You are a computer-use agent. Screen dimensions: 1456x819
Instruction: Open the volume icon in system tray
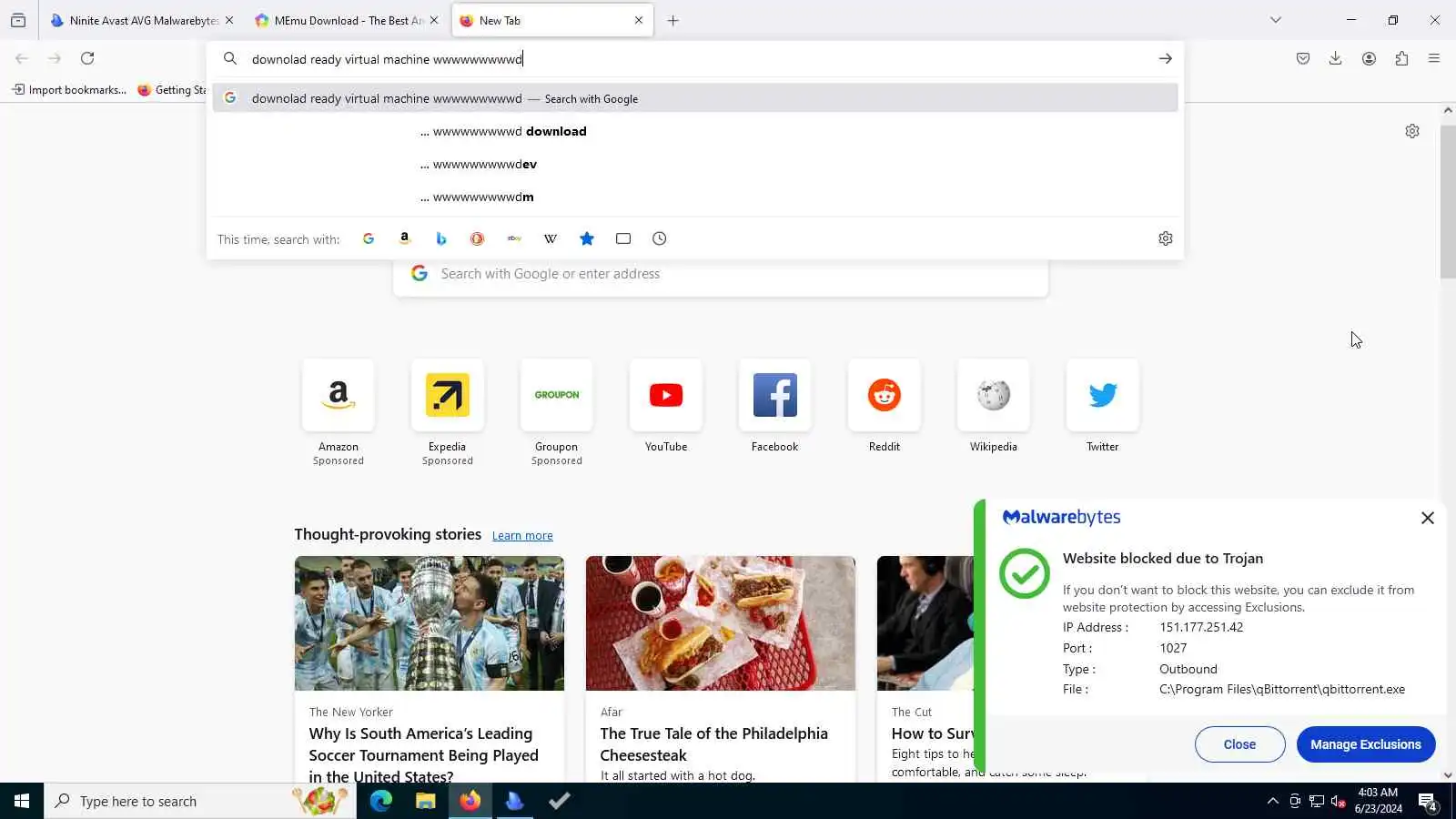click(x=1338, y=801)
